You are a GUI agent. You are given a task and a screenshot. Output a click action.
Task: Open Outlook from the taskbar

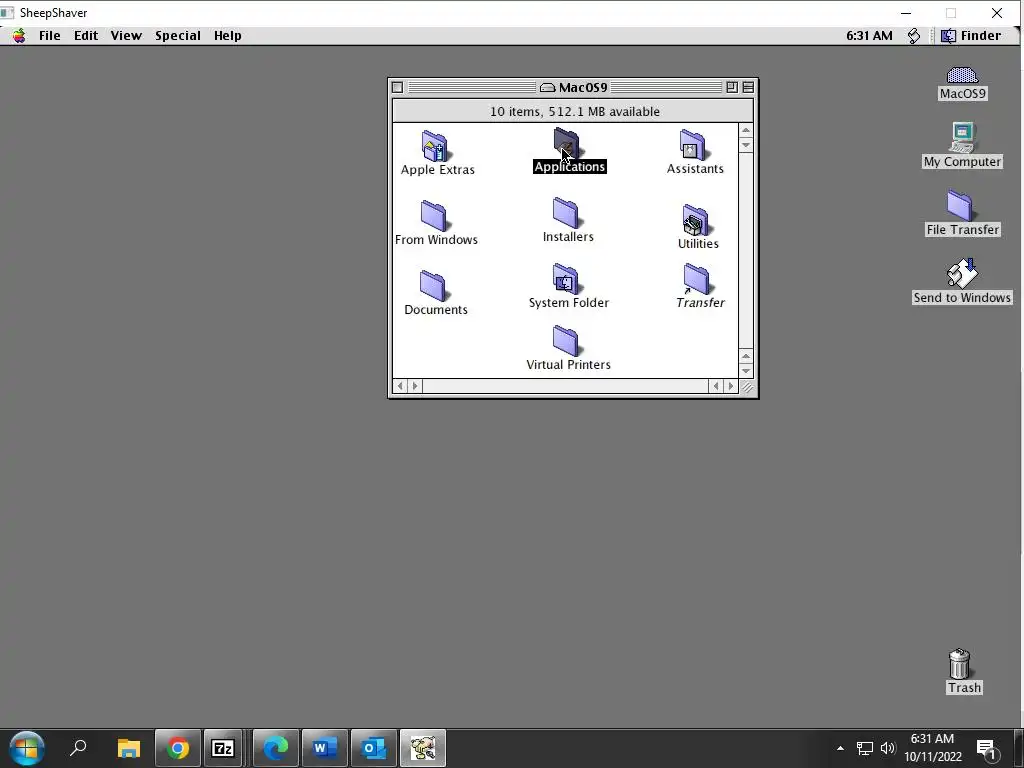click(374, 748)
